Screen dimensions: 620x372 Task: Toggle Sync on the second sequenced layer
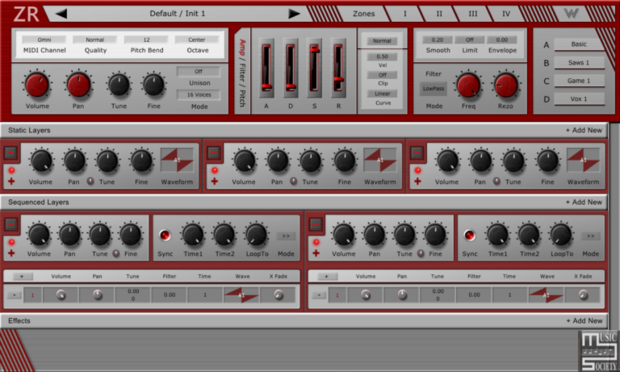coord(469,236)
